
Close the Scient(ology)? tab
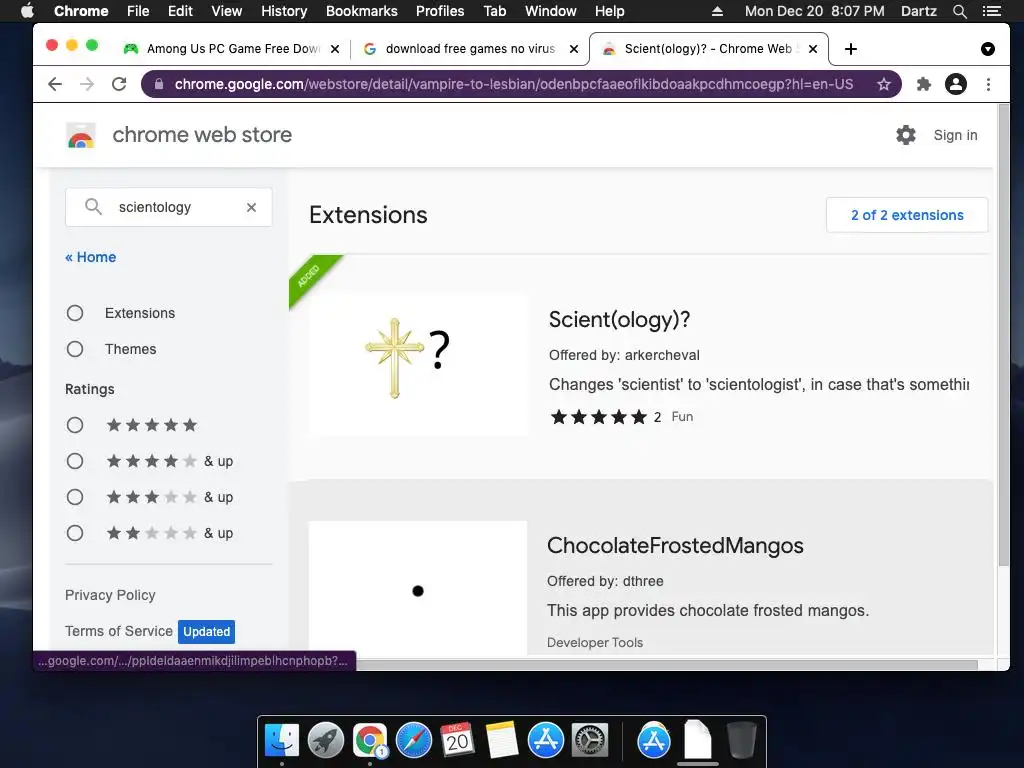(x=812, y=49)
